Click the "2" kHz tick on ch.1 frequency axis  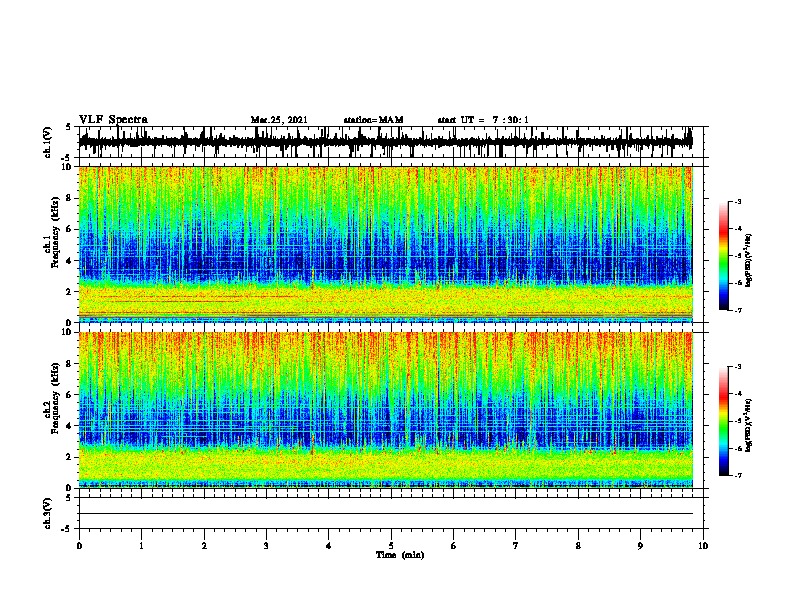point(69,291)
